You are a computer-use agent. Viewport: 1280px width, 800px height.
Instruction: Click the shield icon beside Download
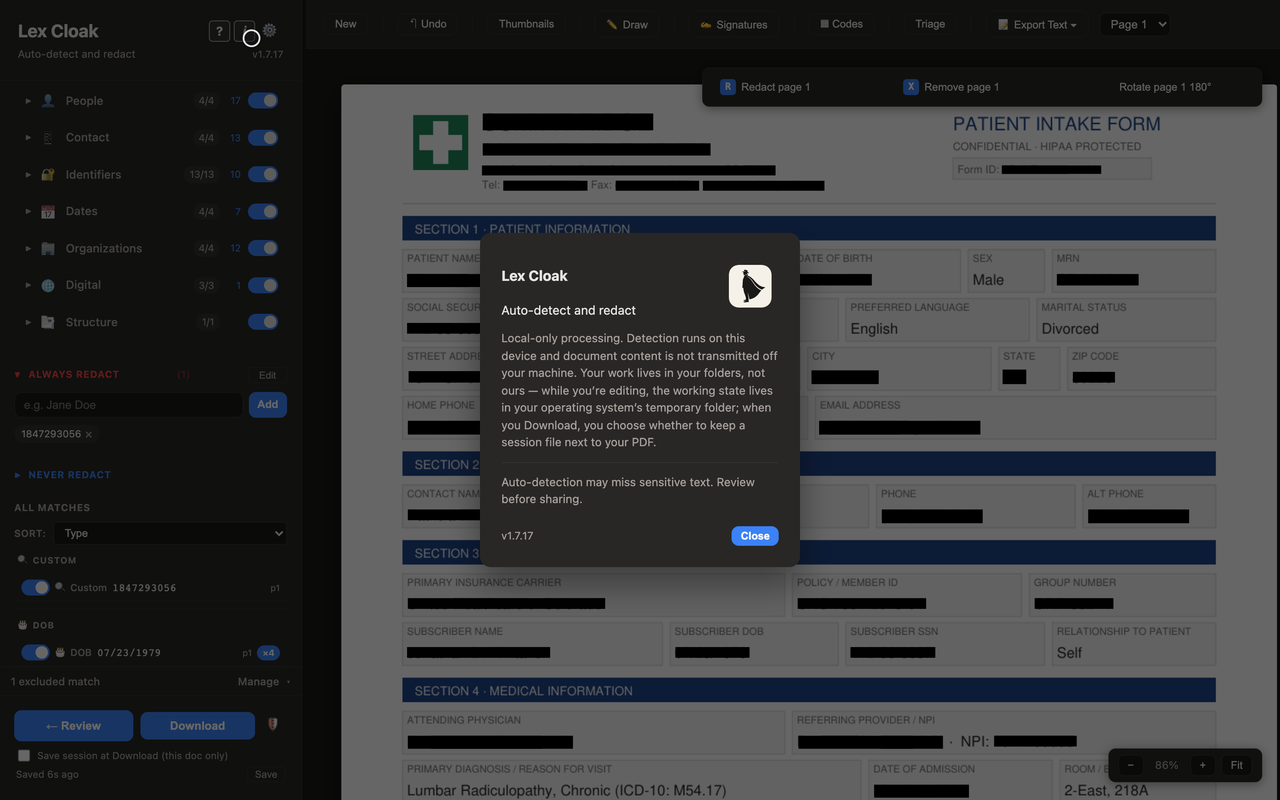coord(273,725)
